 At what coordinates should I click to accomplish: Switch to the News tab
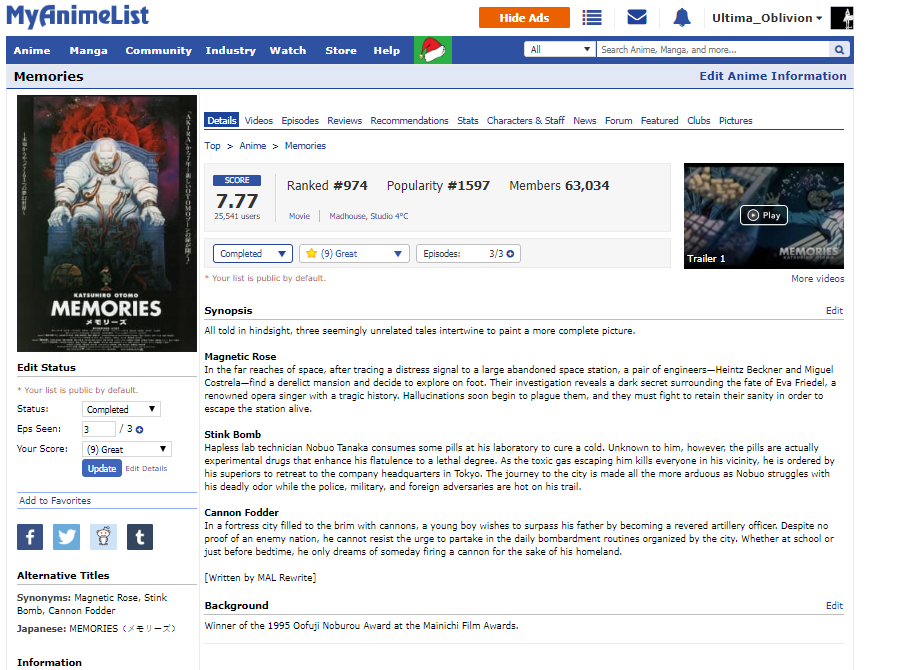(x=585, y=121)
